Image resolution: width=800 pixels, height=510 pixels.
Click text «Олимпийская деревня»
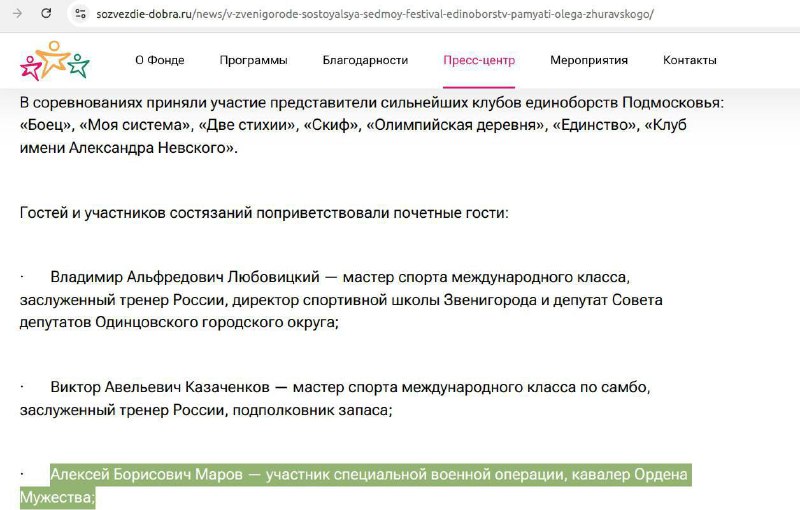456,125
